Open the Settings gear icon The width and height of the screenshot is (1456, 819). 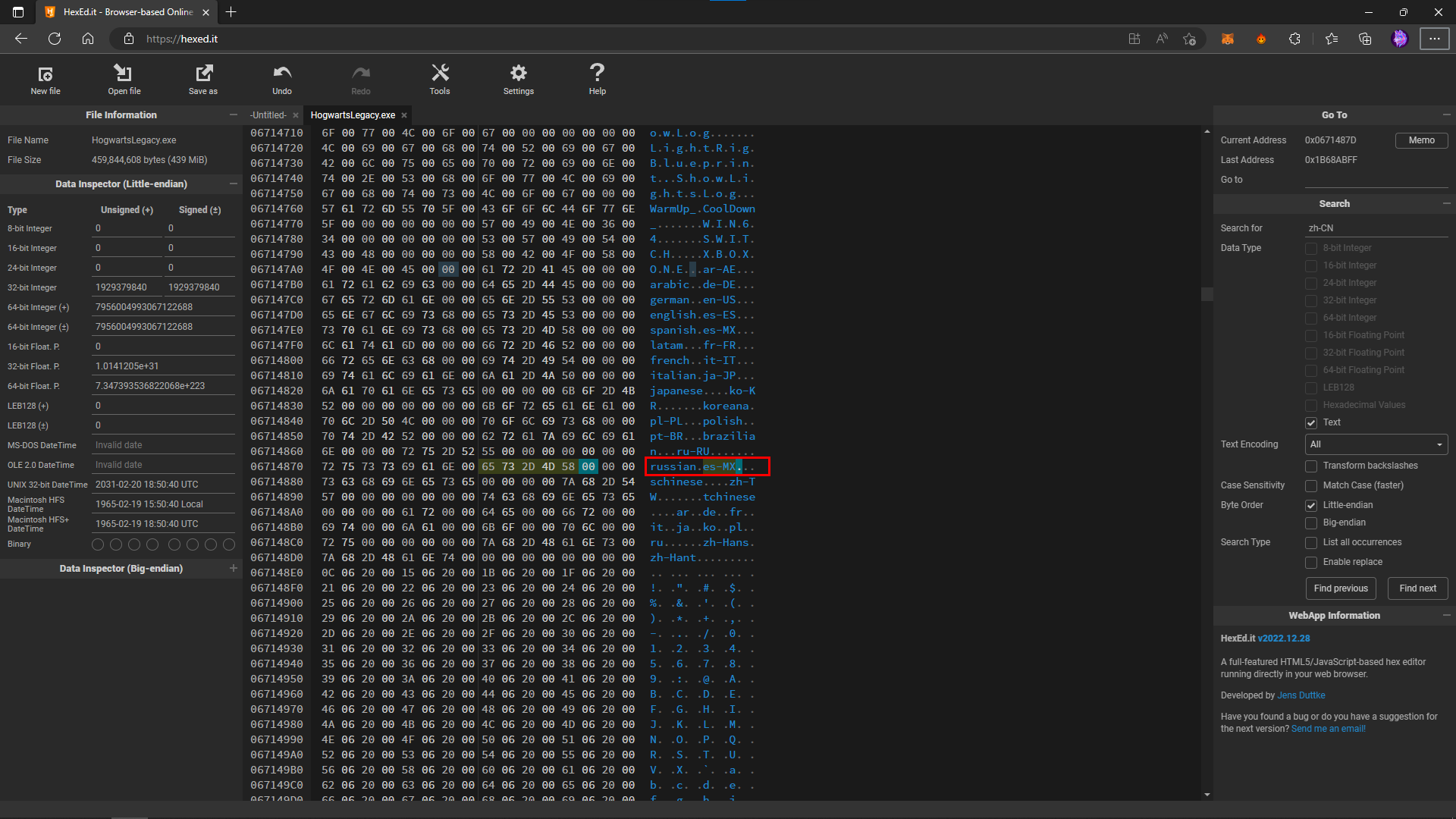coord(519,74)
